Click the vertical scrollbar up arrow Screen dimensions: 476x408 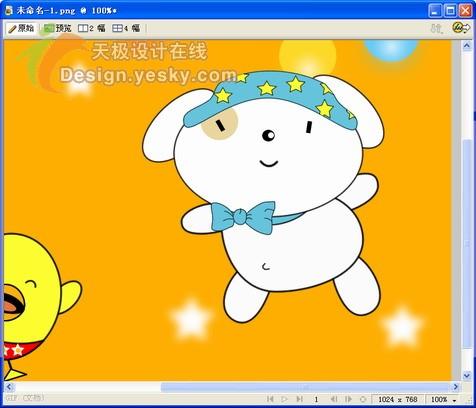click(x=467, y=45)
